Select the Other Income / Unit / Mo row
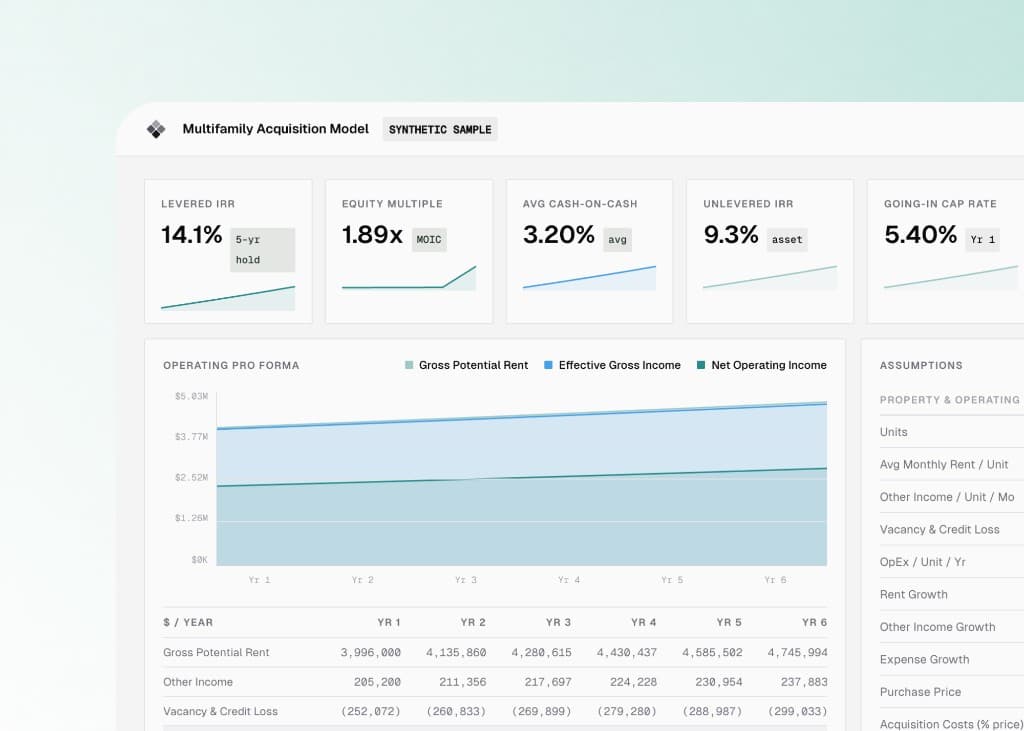This screenshot has width=1024, height=731. 952,497
